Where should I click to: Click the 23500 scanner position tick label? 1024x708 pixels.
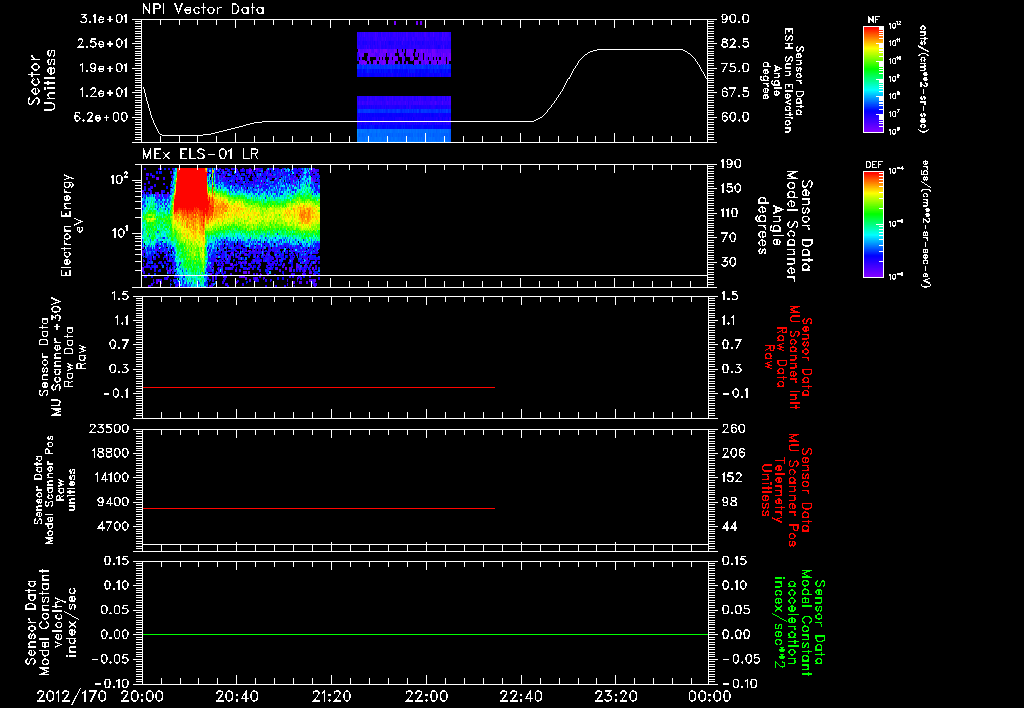(107, 428)
